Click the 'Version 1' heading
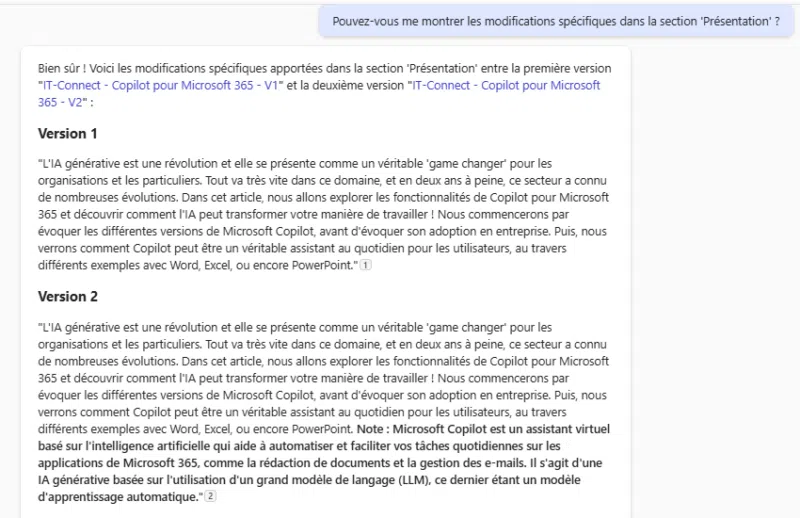 [x=68, y=134]
